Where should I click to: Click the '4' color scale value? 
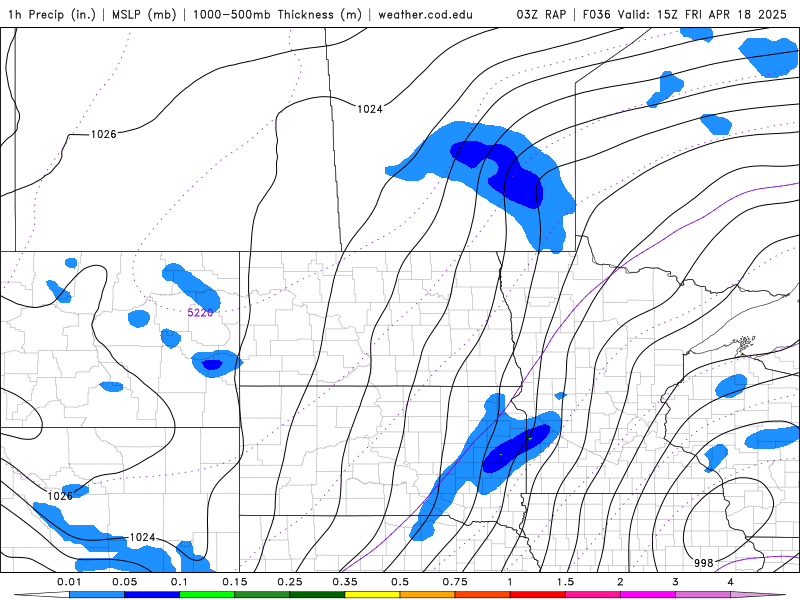731,582
